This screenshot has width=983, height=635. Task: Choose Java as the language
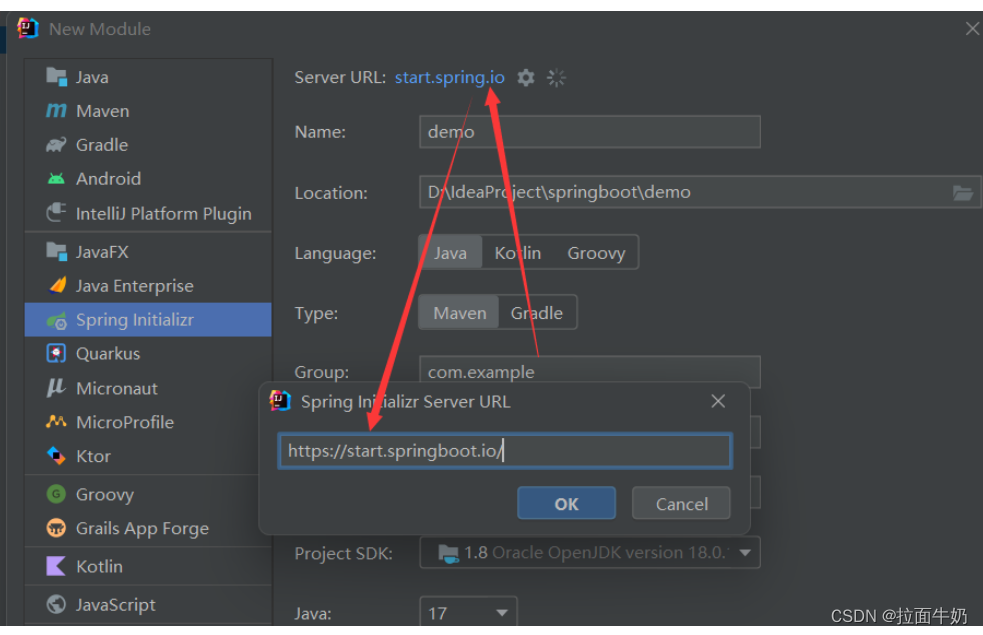pyautogui.click(x=450, y=253)
